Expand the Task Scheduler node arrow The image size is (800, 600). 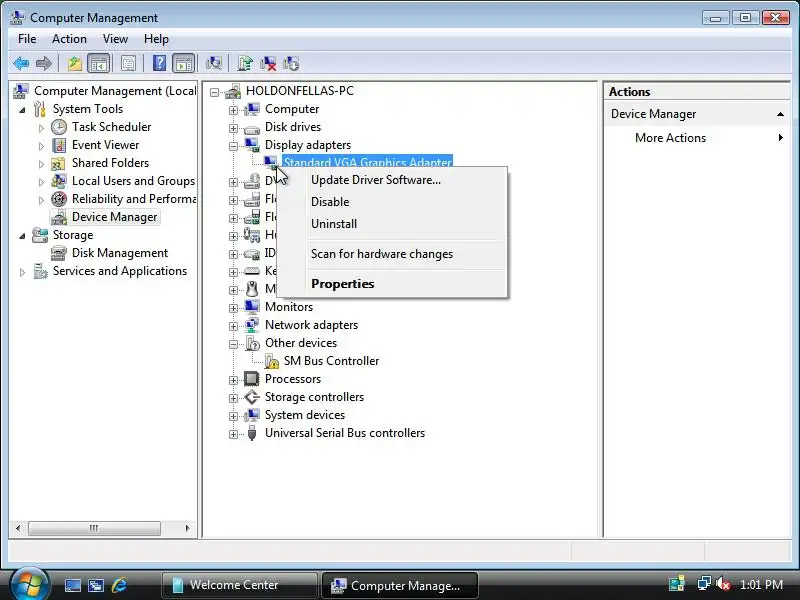(41, 128)
